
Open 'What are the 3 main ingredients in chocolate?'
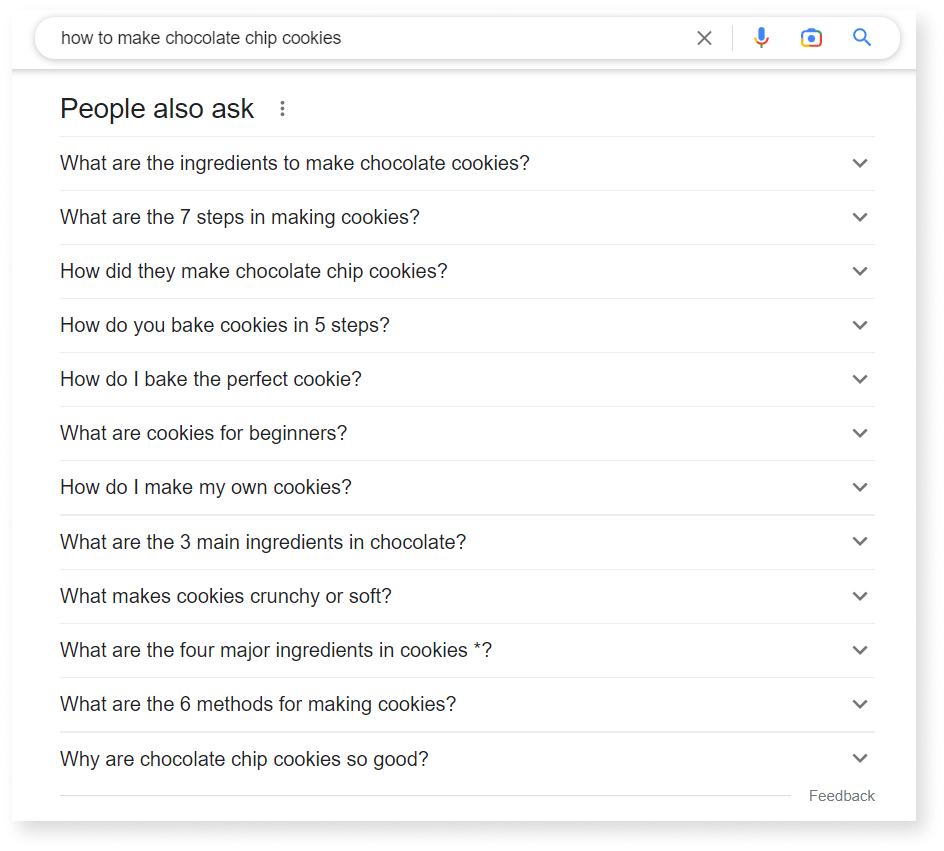click(x=262, y=541)
